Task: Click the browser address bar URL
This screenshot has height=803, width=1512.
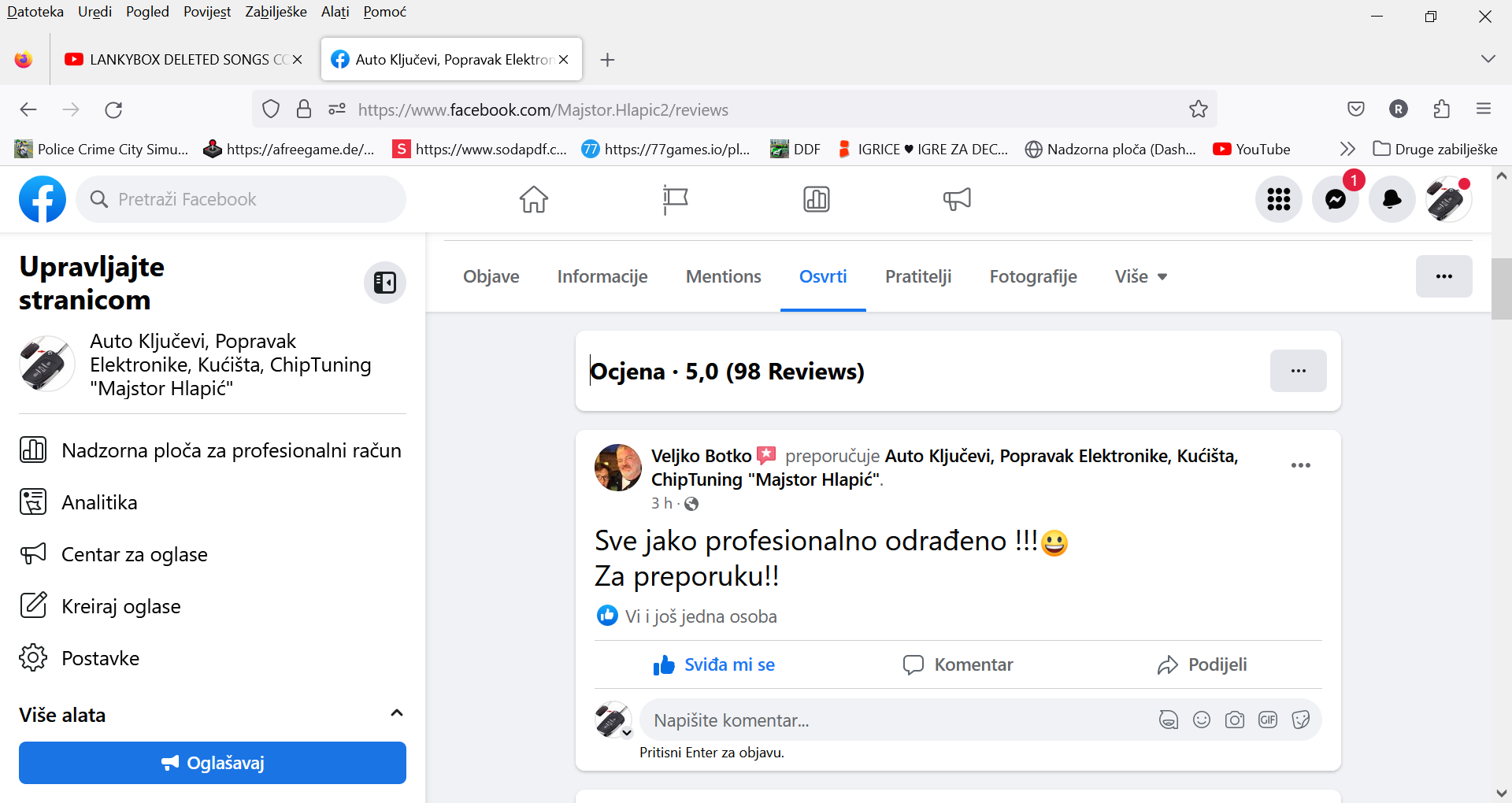Action: pos(543,109)
